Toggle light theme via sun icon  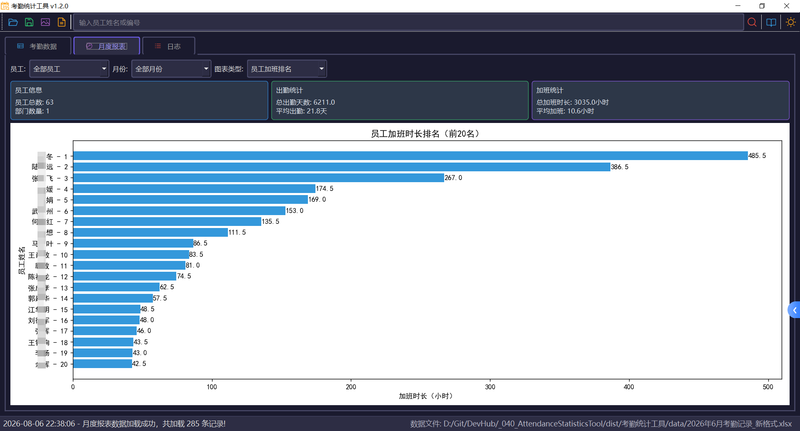point(790,22)
